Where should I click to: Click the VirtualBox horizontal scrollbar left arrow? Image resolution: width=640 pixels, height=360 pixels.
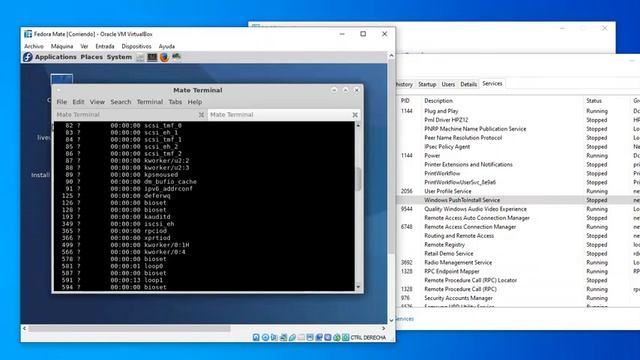point(24,328)
